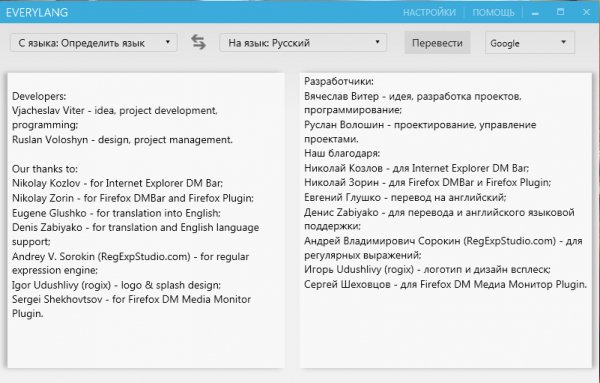The width and height of the screenshot is (600, 383).
Task: Expand the Google translation service dropdown
Action: coord(530,43)
